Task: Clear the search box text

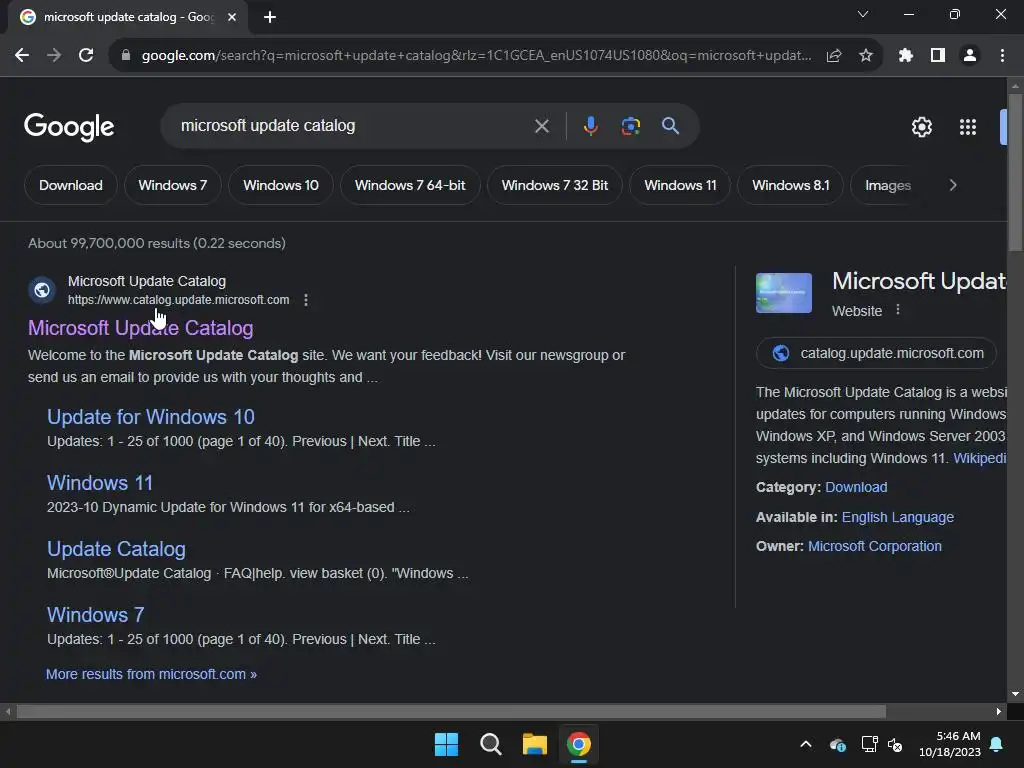Action: pos(541,126)
